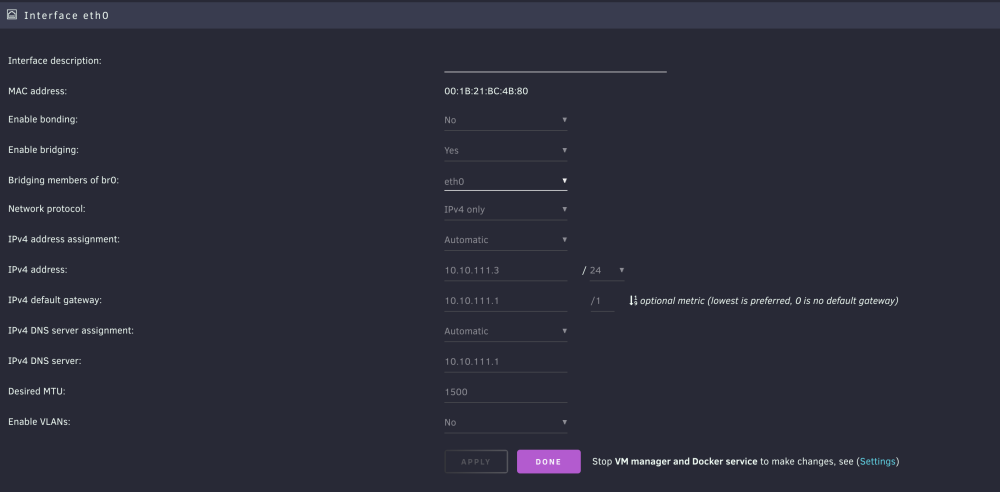Click the Desired MTU field
The height and width of the screenshot is (492, 1000).
[506, 392]
